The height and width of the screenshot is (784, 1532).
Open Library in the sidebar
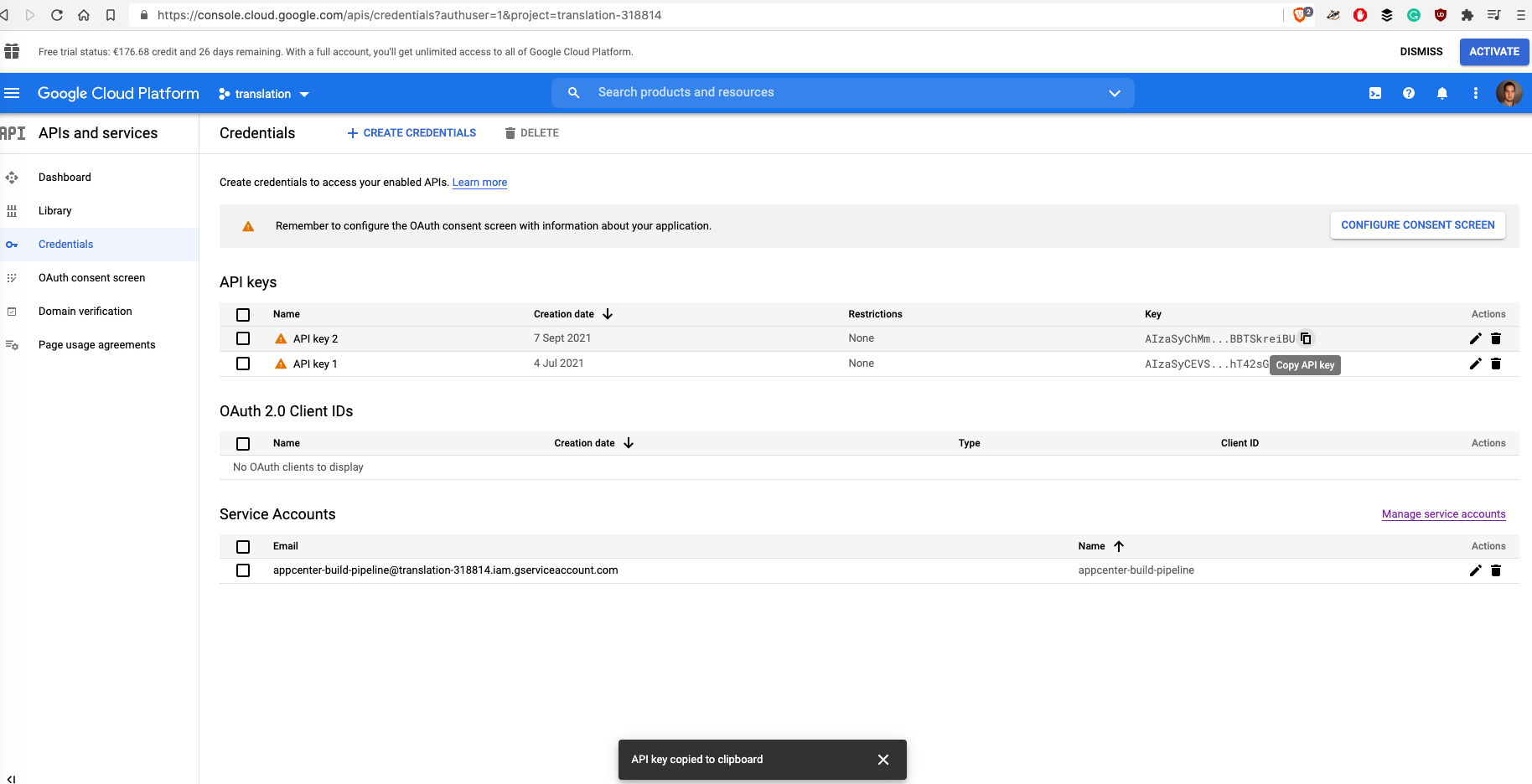pos(54,211)
